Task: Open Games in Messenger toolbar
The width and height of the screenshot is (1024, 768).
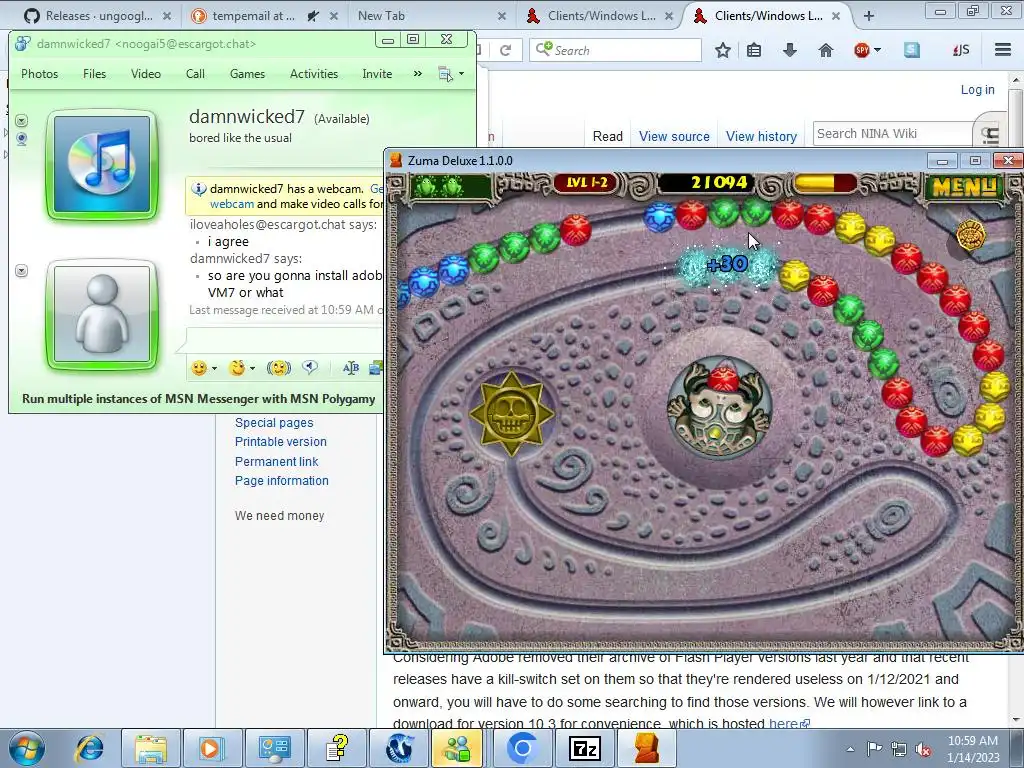Action: tap(248, 74)
